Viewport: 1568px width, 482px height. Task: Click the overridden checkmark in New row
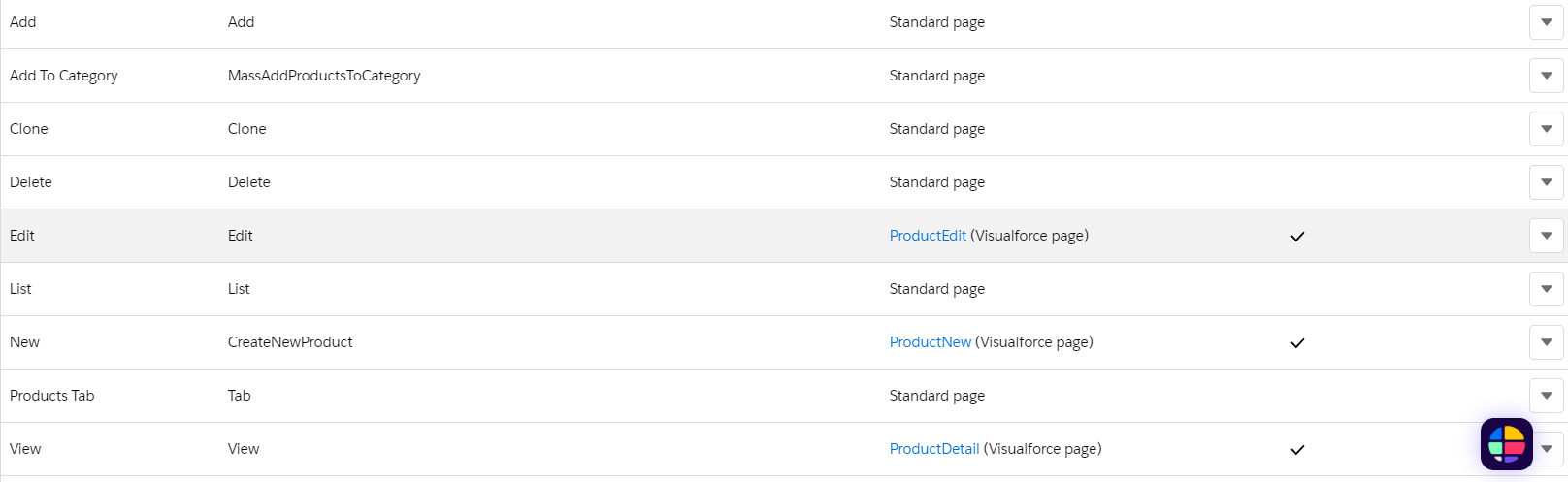(1297, 343)
